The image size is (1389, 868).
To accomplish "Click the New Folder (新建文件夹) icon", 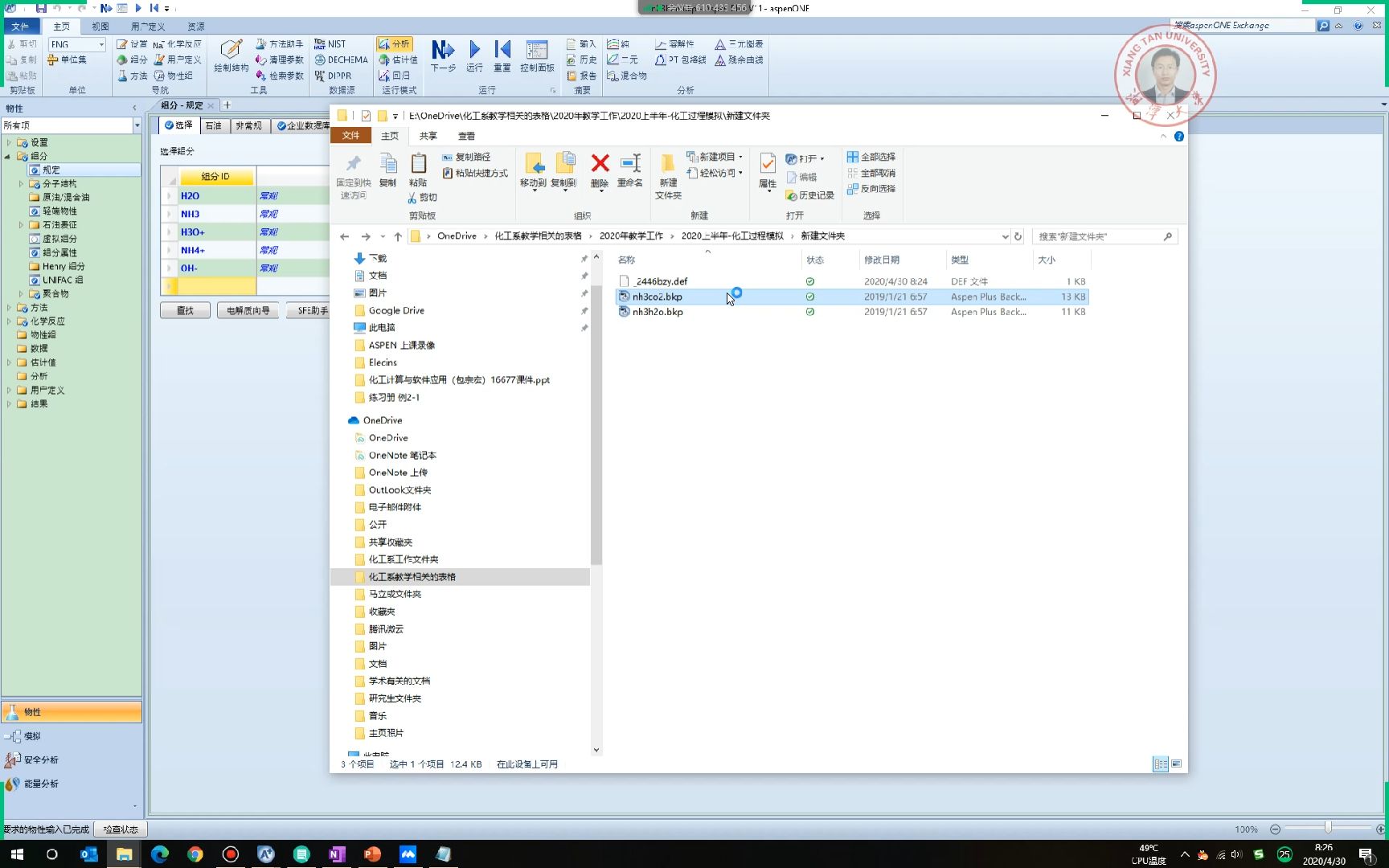I will [x=668, y=175].
